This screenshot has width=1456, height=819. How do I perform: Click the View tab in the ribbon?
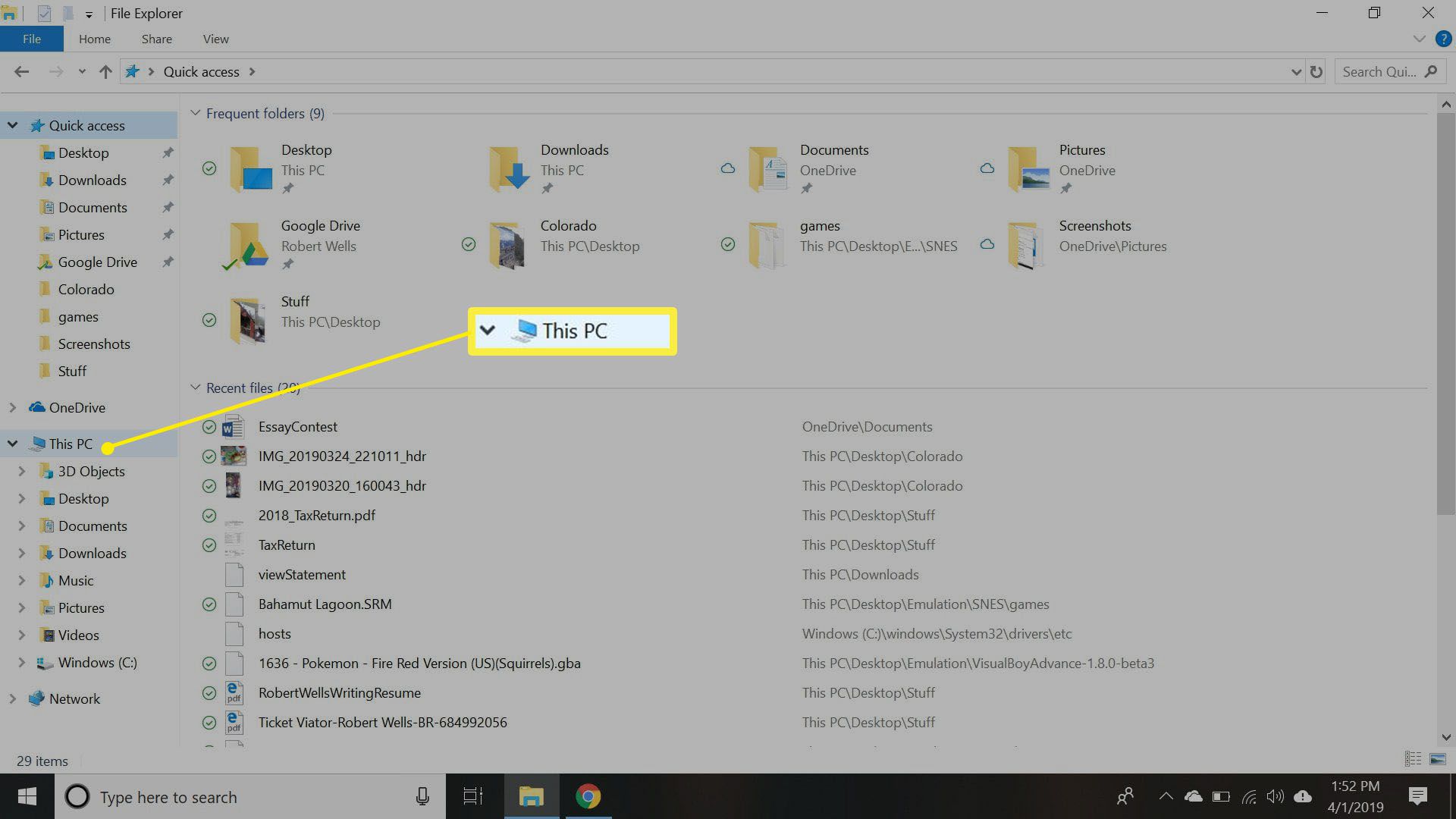click(214, 39)
